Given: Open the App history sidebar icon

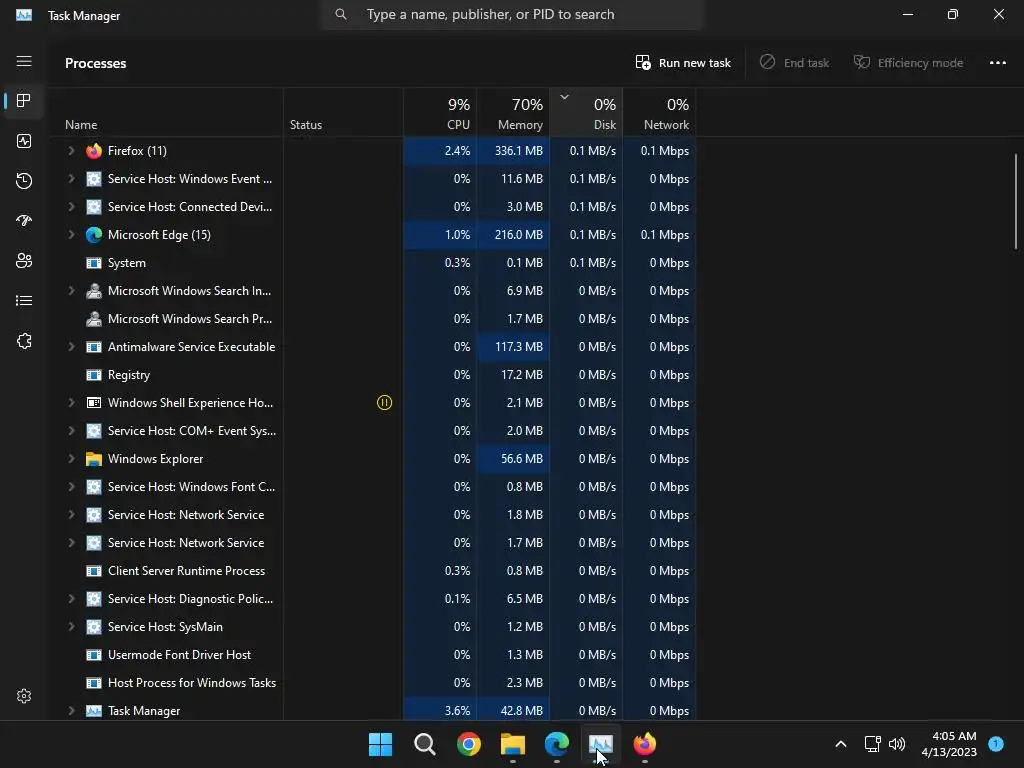Looking at the screenshot, I should coord(24,181).
